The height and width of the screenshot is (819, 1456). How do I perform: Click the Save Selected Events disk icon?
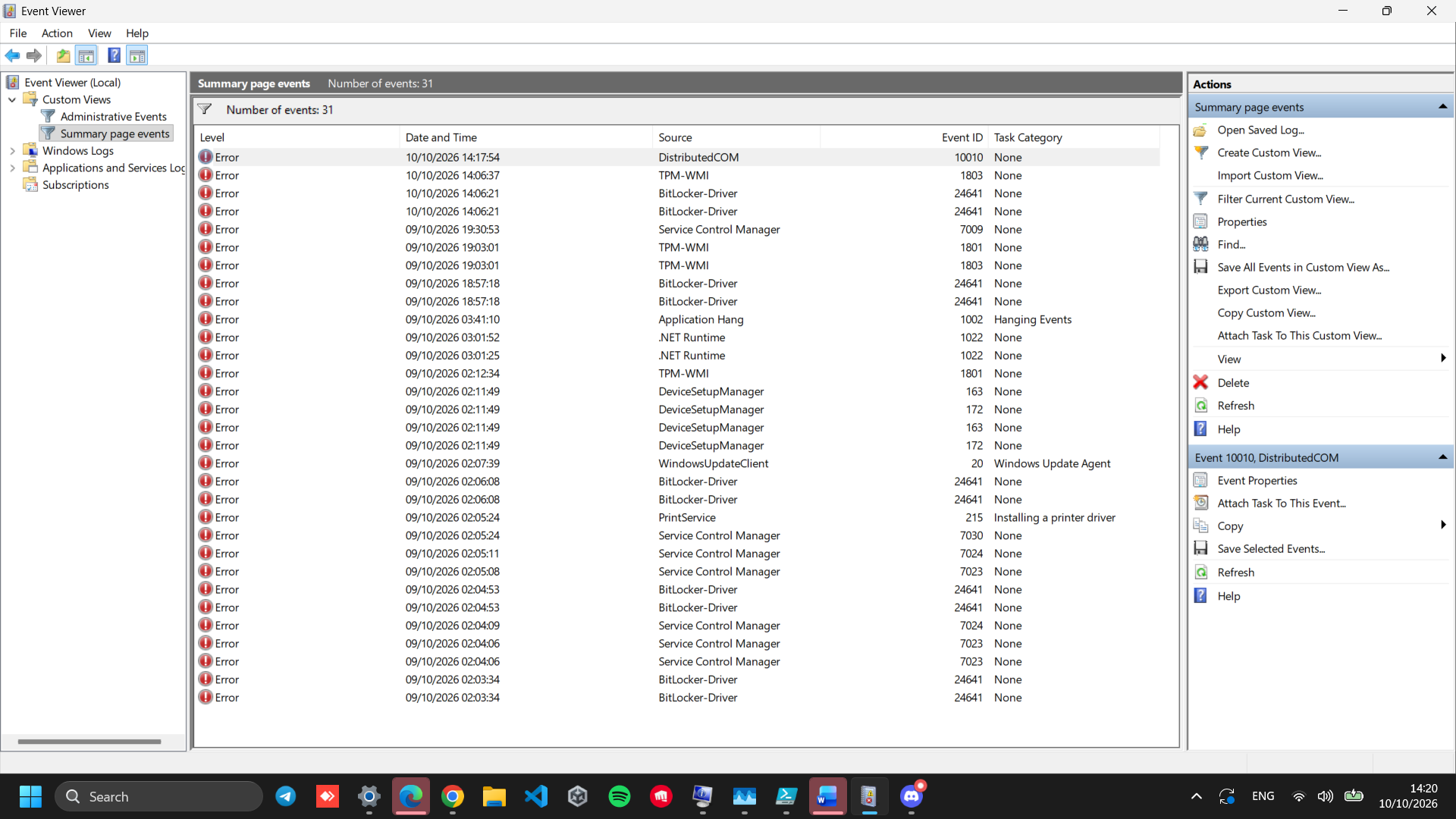tap(1201, 548)
